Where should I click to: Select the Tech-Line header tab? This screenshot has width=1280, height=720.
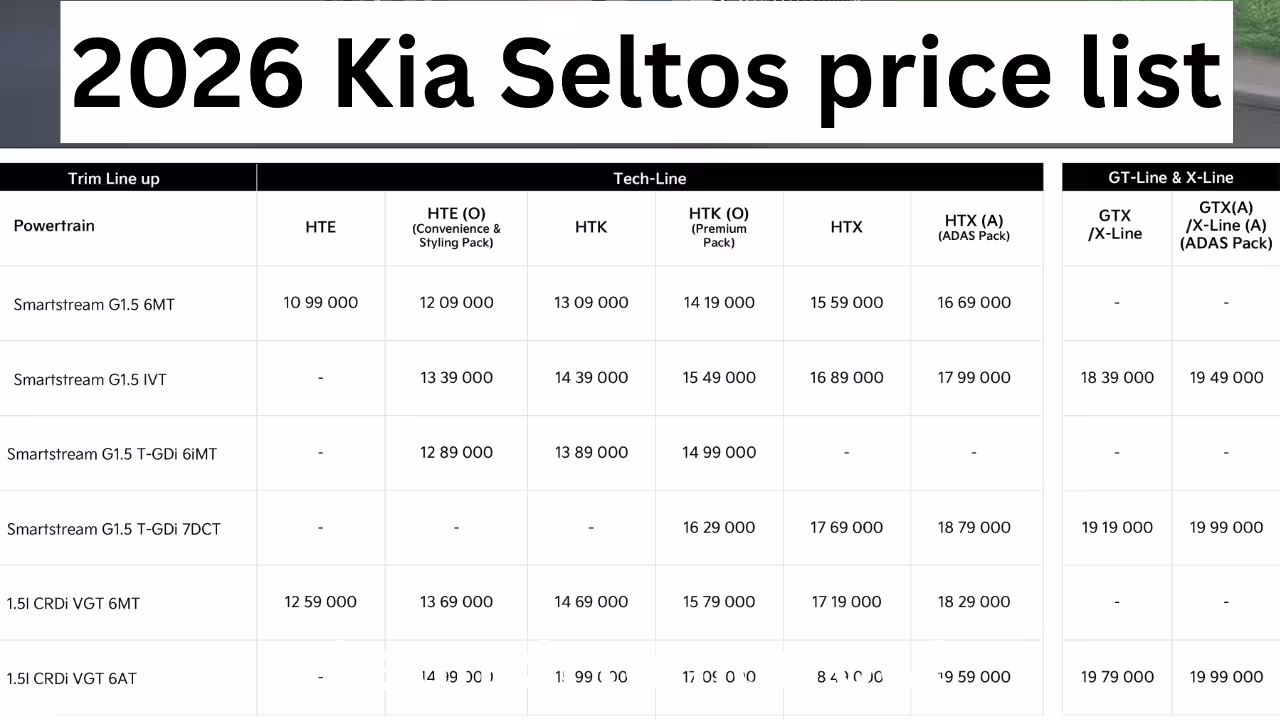[x=649, y=178]
